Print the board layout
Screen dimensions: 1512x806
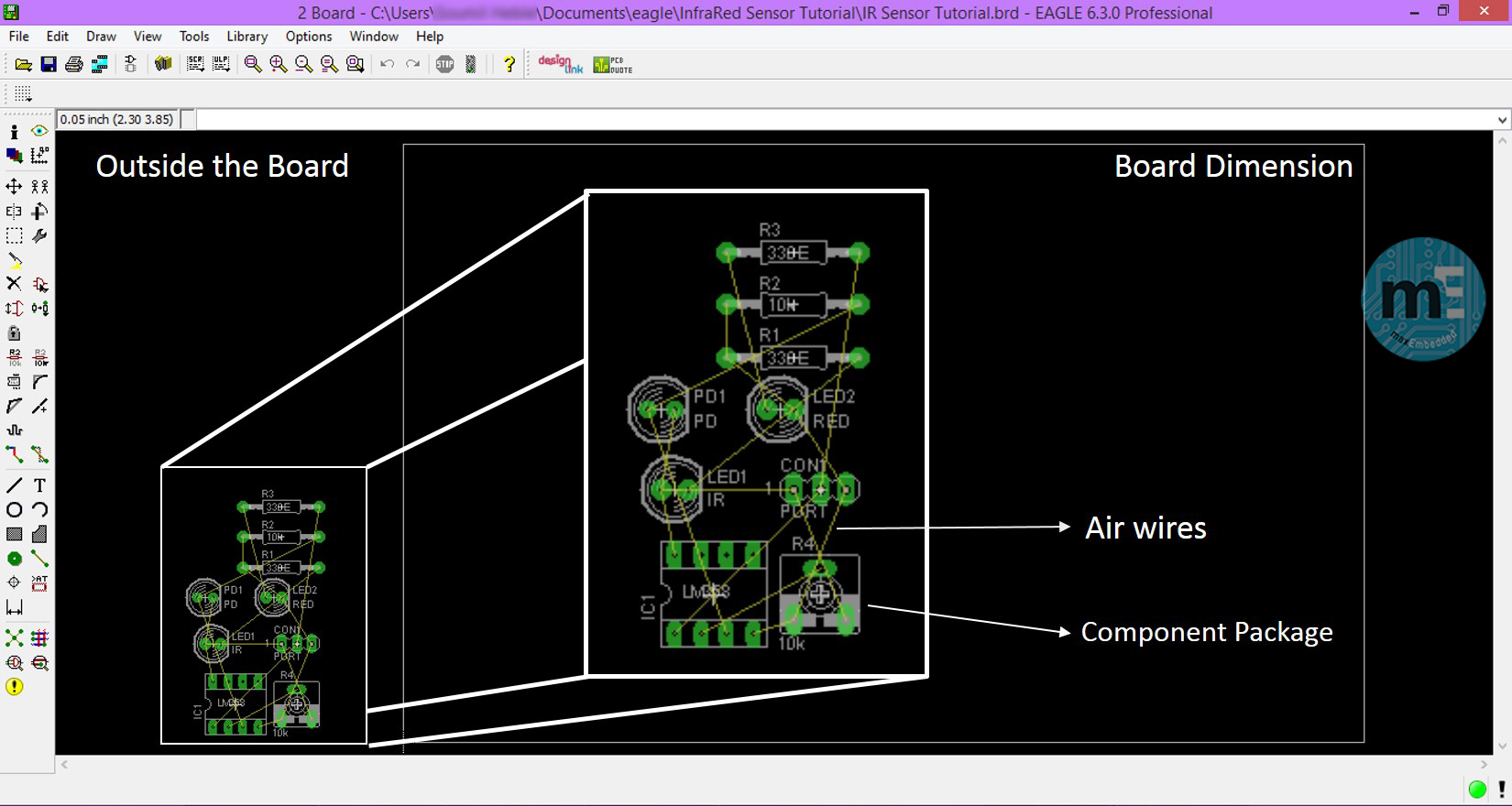74,64
